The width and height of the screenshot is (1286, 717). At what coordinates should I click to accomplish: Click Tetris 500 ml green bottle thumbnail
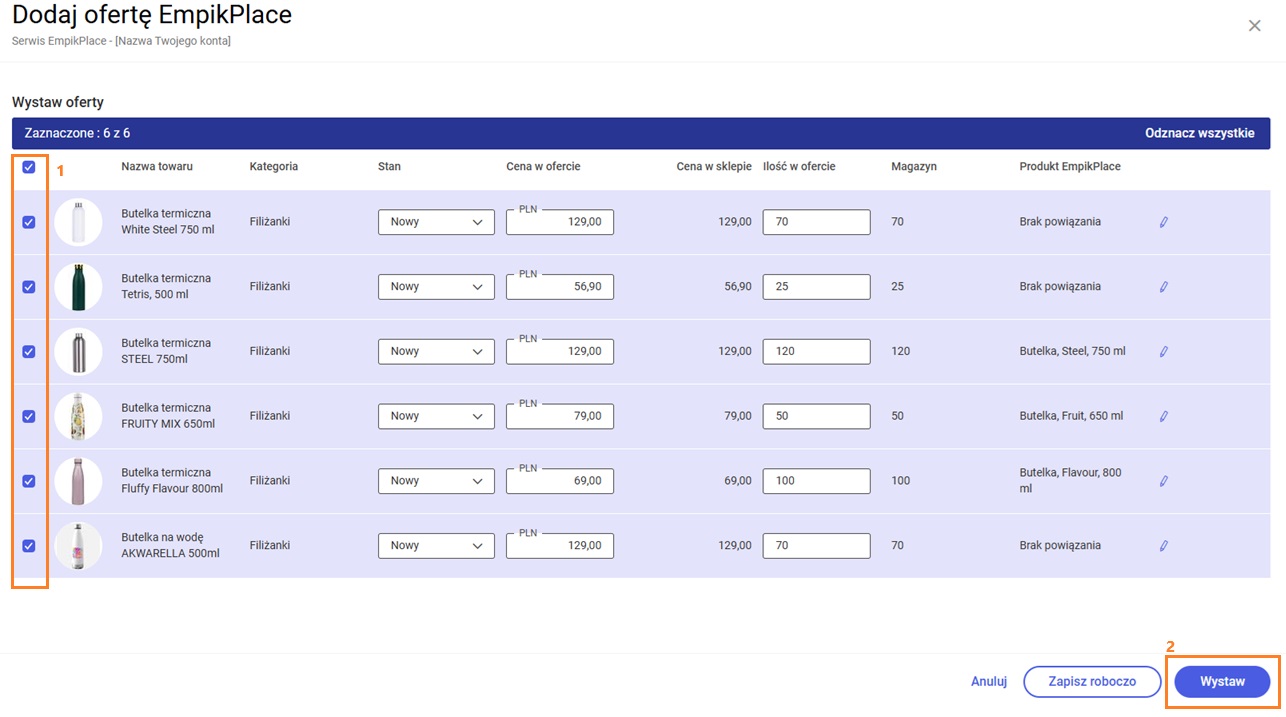[78, 287]
